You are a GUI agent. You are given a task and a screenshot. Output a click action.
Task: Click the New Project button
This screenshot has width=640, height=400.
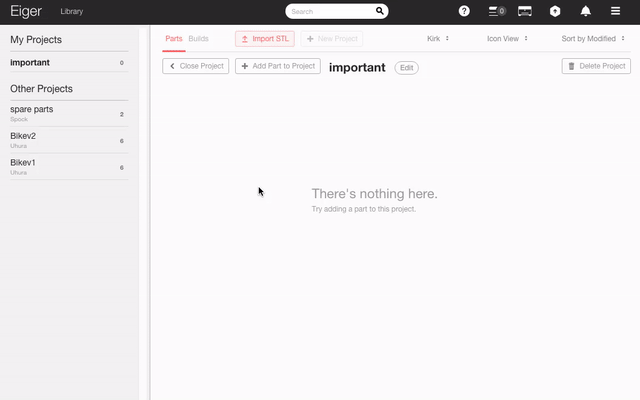click(332, 39)
